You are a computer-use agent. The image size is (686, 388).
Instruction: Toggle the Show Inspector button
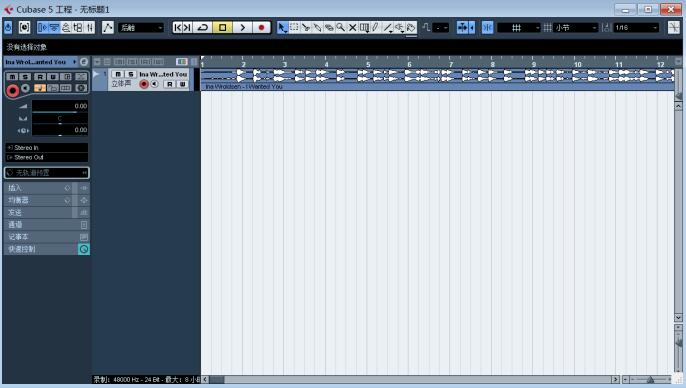click(x=42, y=28)
